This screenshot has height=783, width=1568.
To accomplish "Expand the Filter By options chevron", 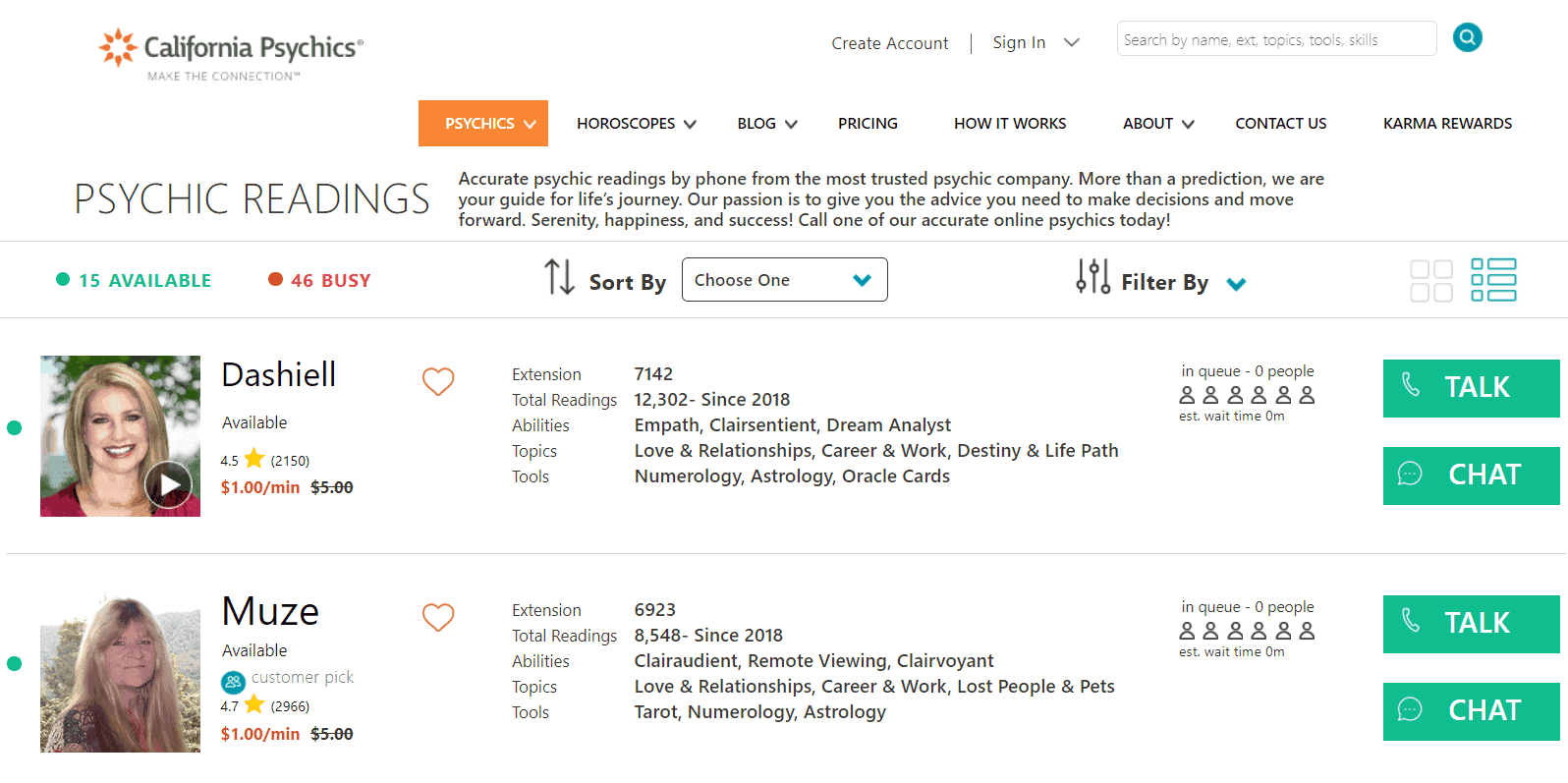I will pos(1236,284).
